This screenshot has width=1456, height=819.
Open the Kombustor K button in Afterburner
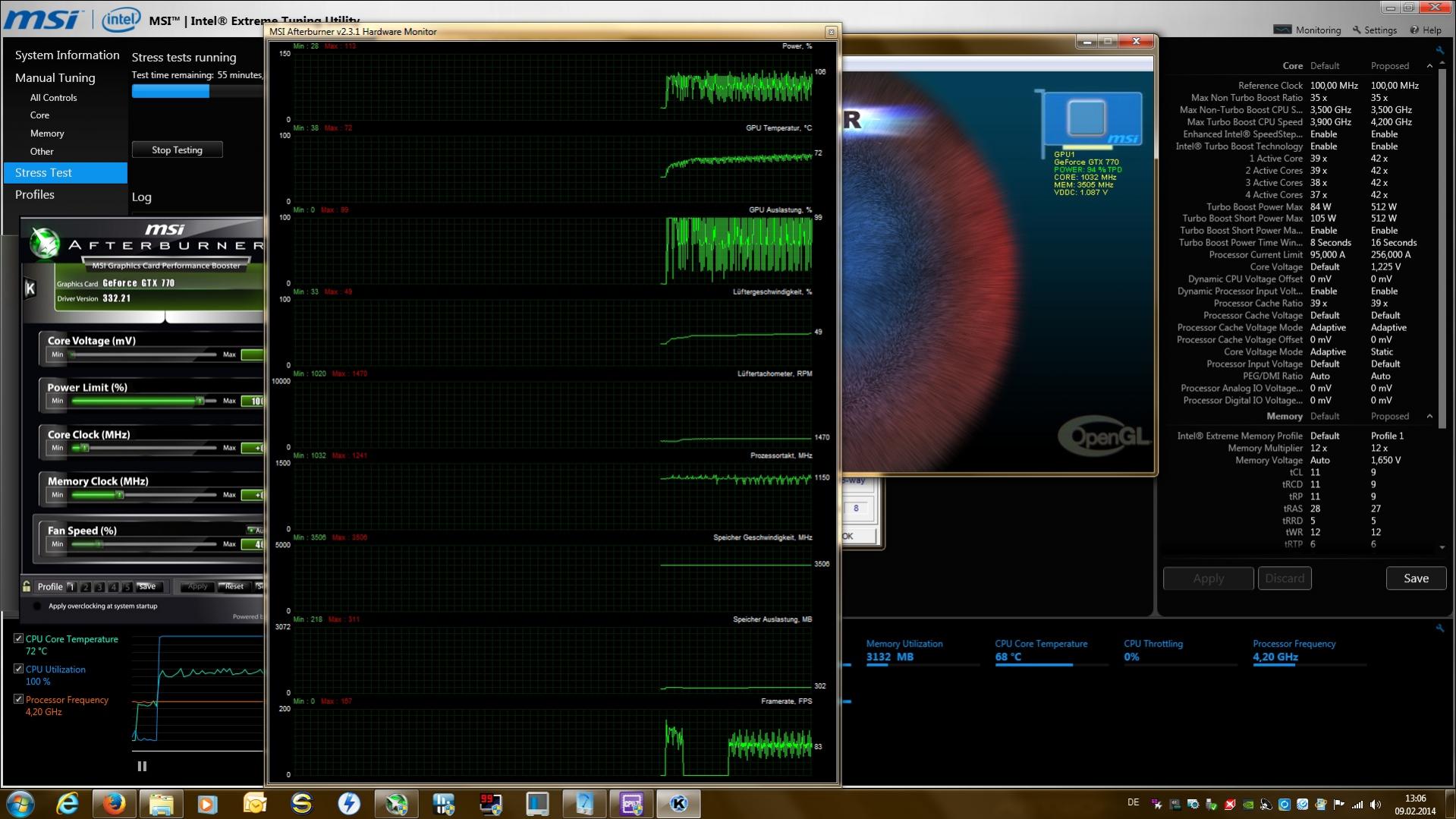click(x=30, y=288)
